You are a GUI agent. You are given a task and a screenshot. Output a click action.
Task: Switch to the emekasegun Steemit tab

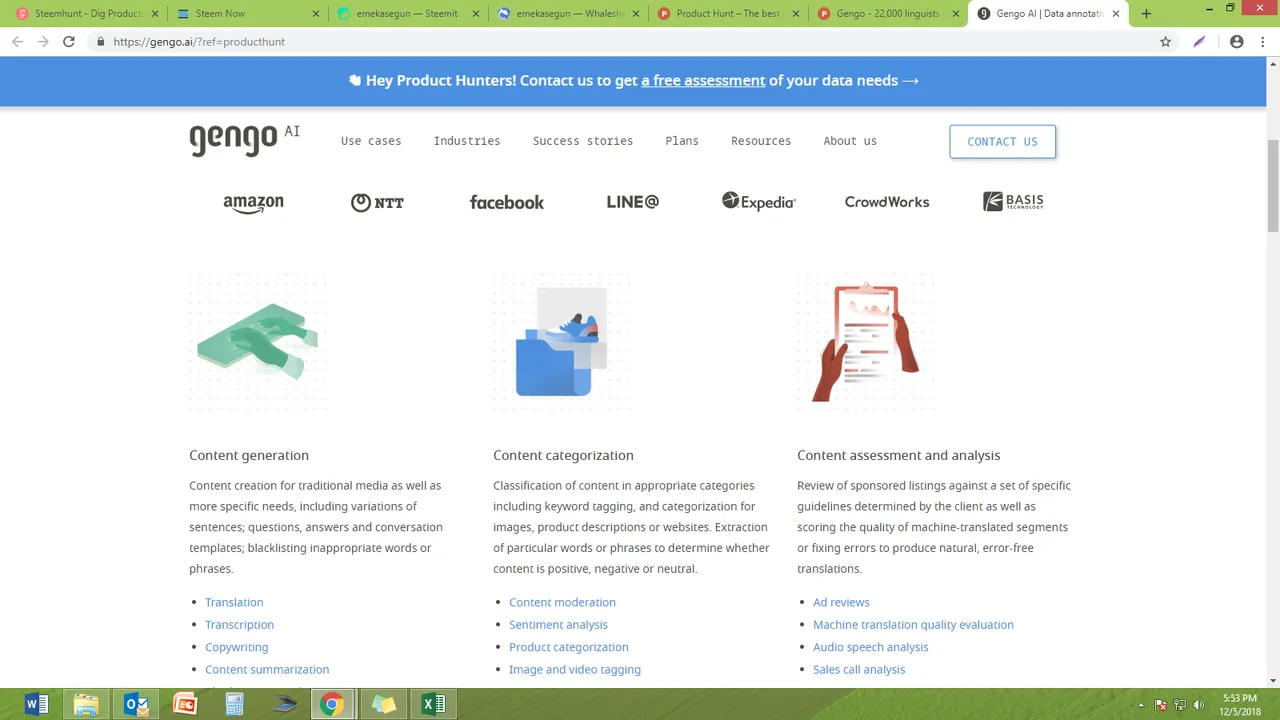click(x=407, y=14)
